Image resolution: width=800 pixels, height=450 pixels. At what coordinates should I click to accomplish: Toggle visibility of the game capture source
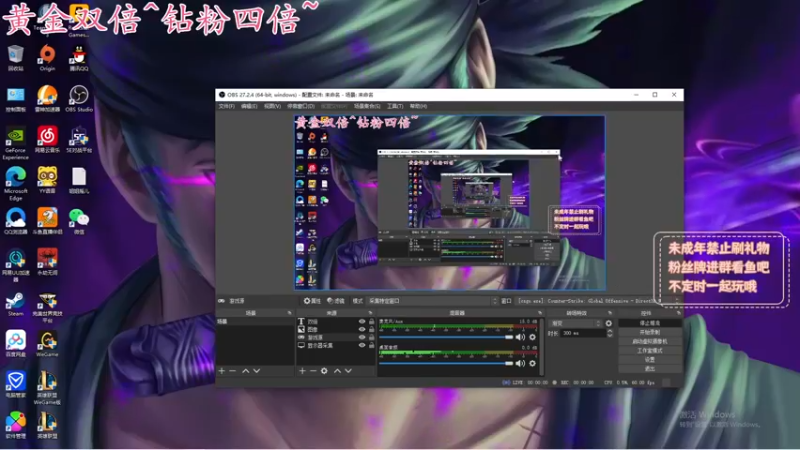(x=362, y=337)
